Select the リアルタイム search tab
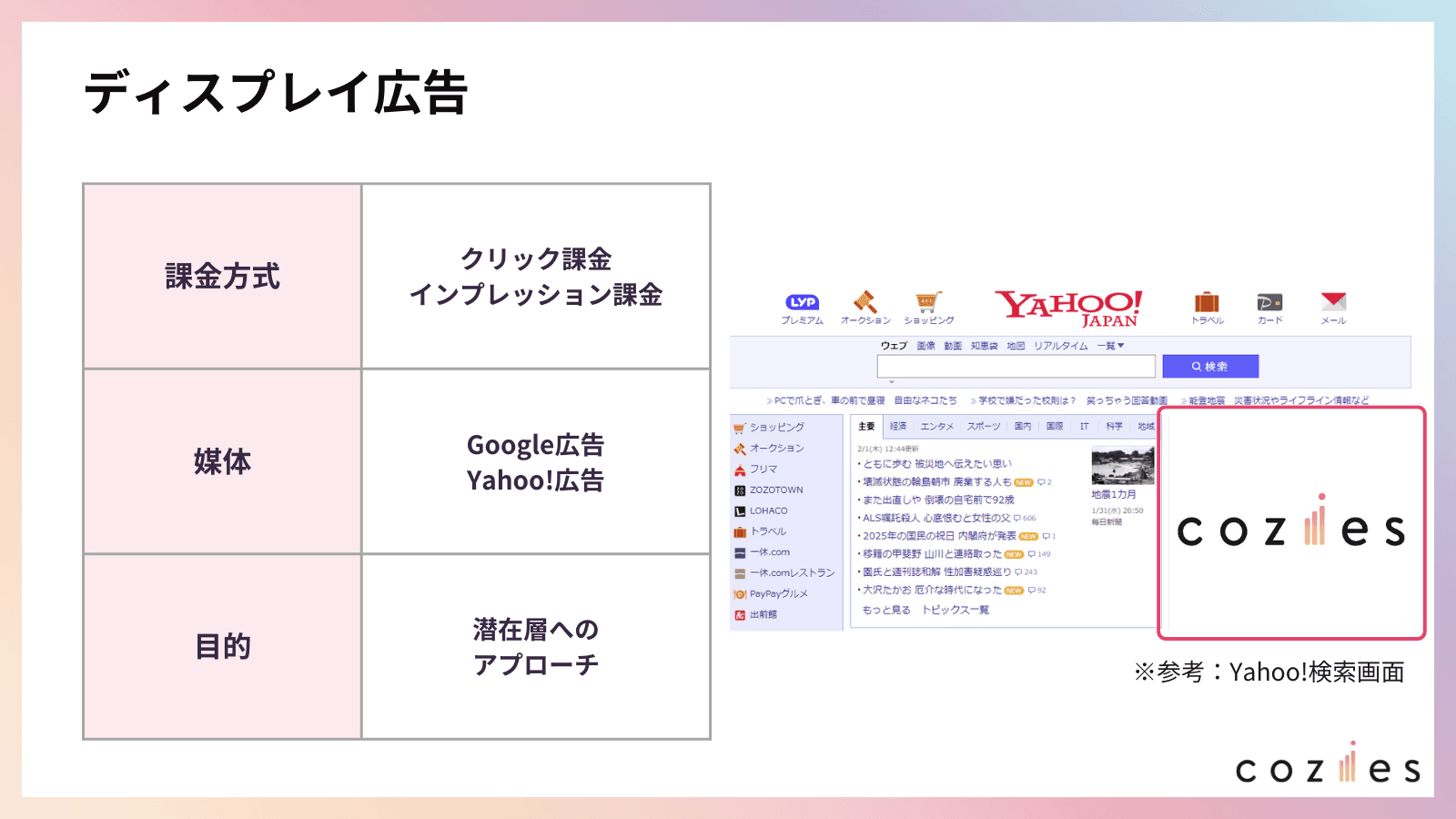 [1060, 346]
